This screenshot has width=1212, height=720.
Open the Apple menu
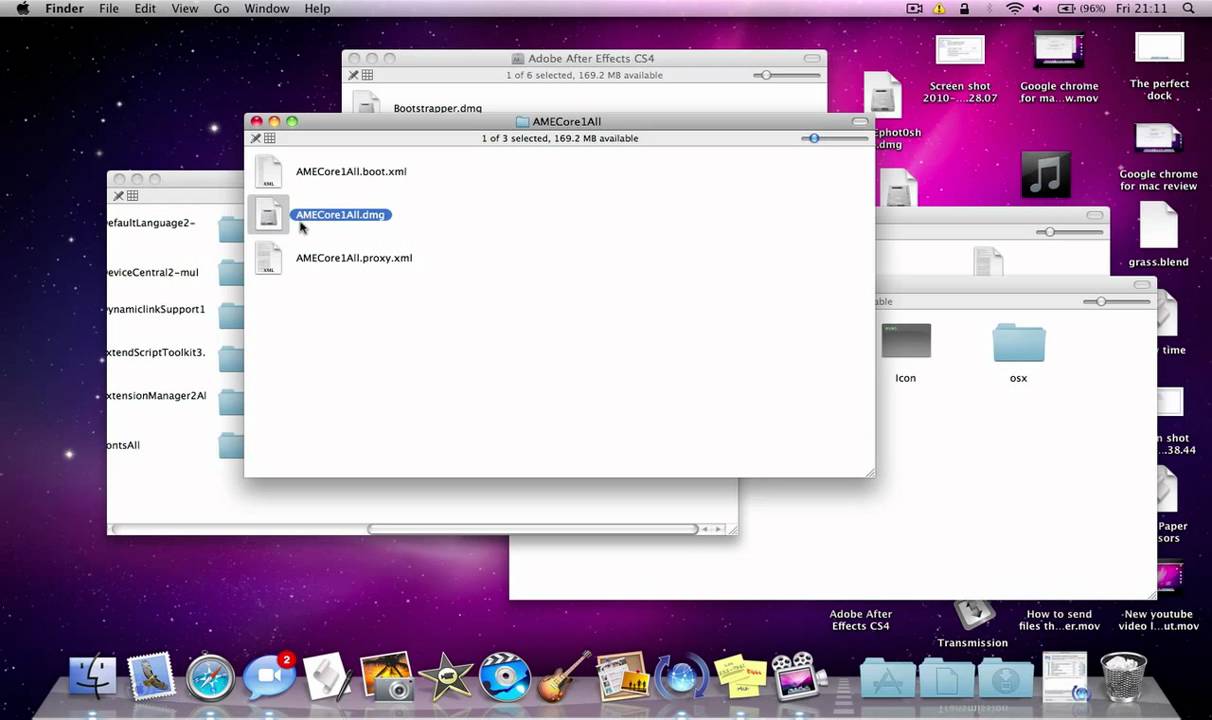coord(22,8)
